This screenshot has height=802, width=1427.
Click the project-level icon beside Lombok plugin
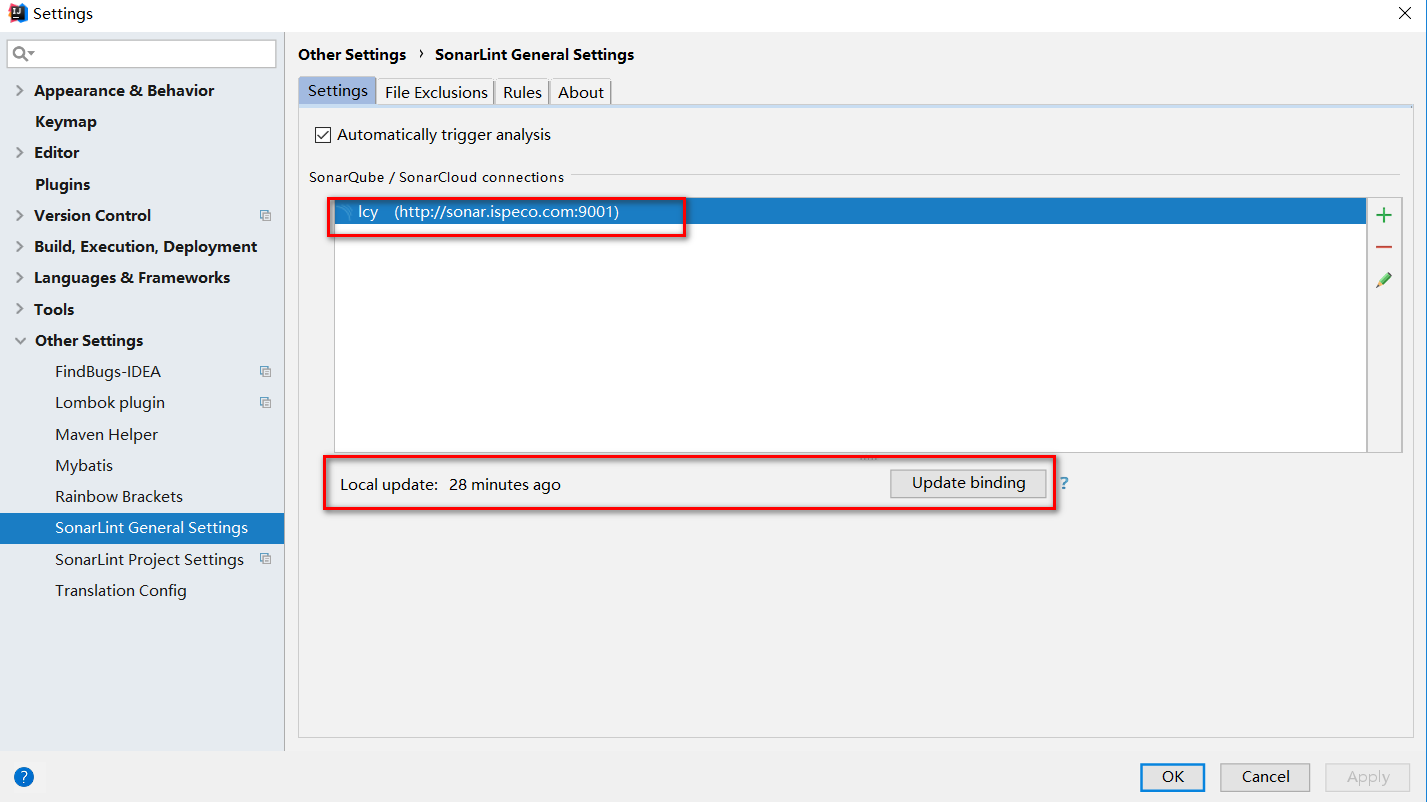tap(265, 403)
